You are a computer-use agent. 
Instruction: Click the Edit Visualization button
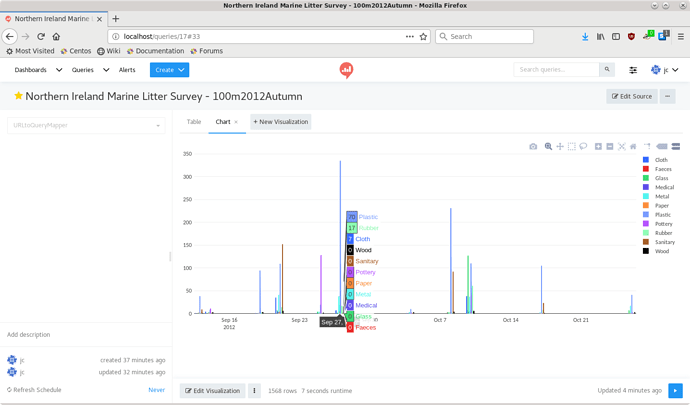click(213, 390)
